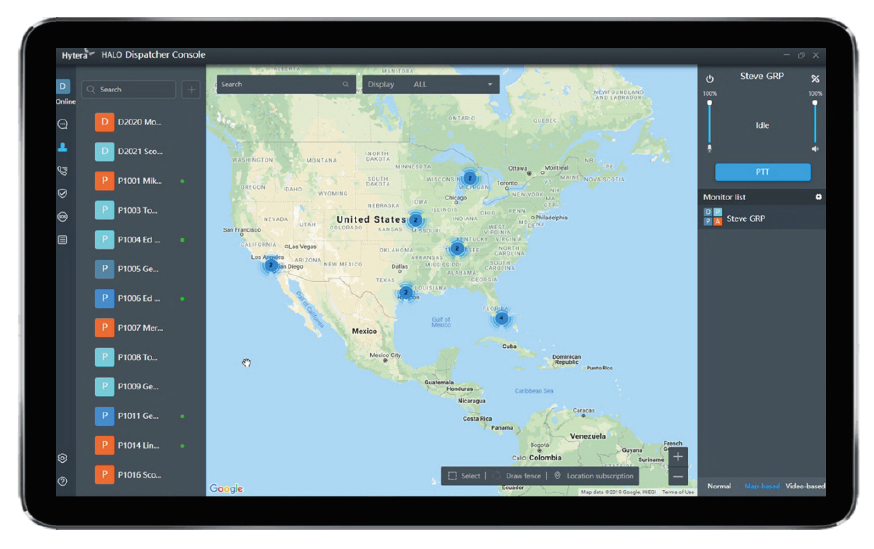Image resolution: width=874 pixels, height=549 pixels.
Task: Open the call history phone icon
Action: [62, 171]
